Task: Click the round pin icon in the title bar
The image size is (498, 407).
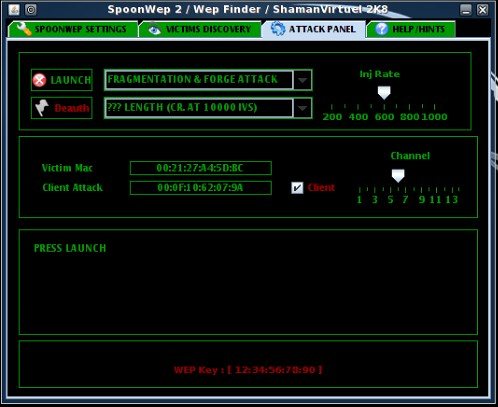Action: pyautogui.click(x=31, y=9)
